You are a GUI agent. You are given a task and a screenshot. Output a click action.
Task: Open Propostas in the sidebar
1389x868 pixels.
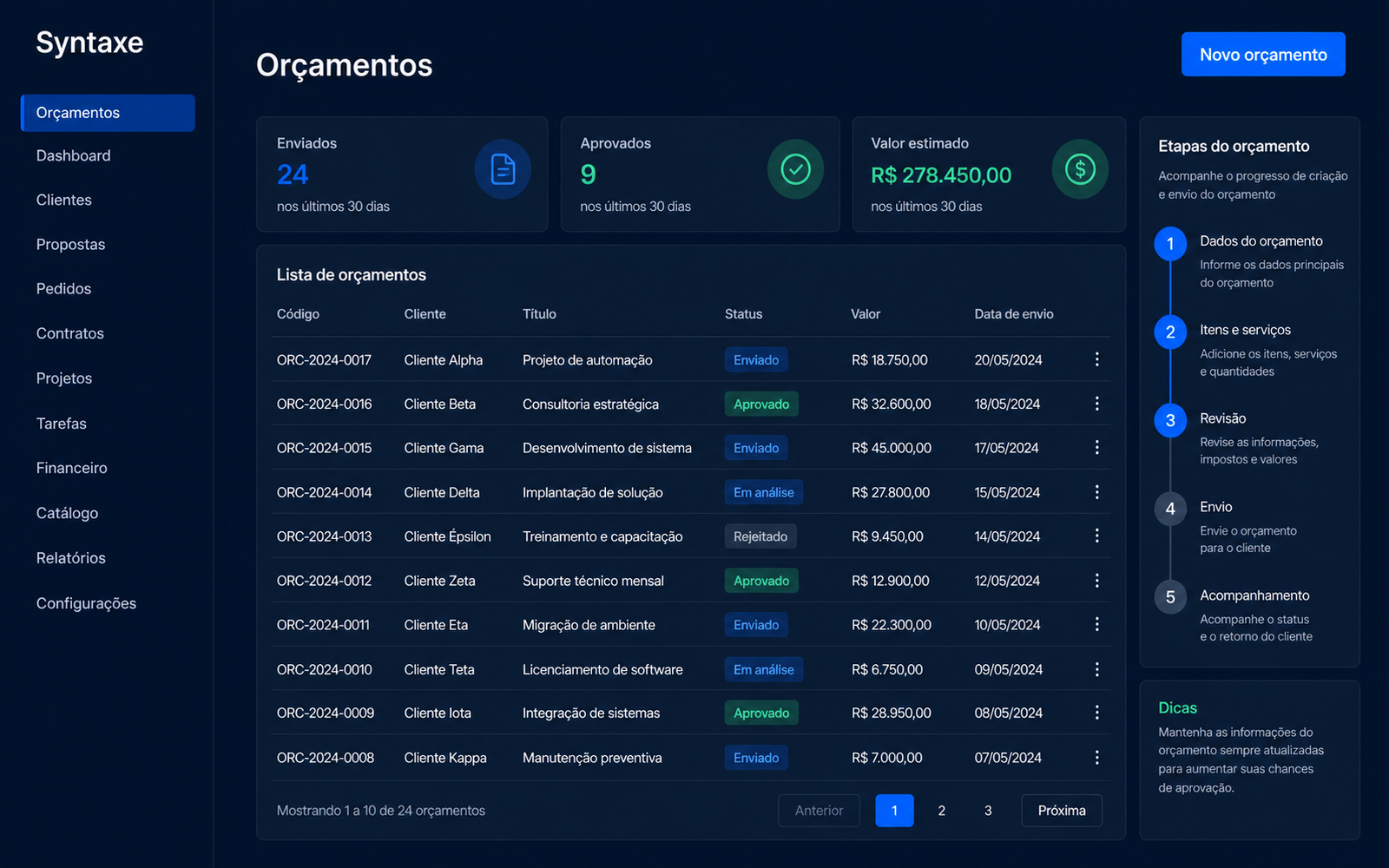[71, 245]
